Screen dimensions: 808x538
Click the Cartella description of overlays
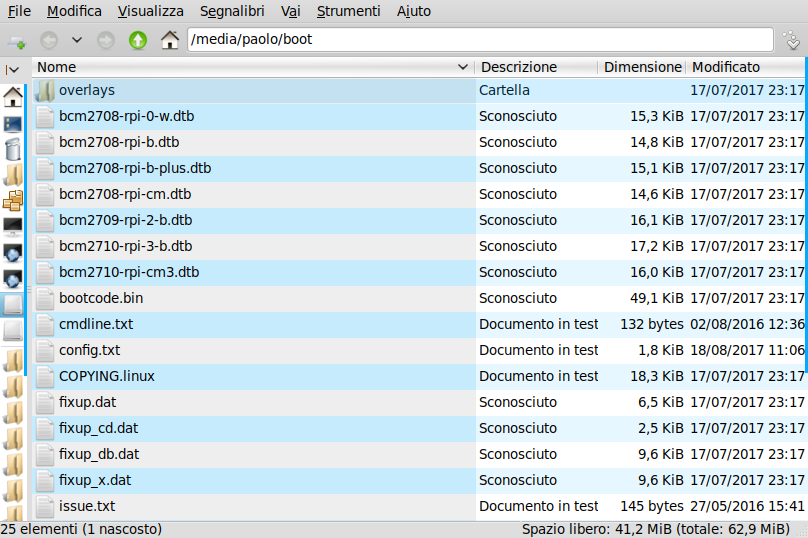tap(504, 90)
